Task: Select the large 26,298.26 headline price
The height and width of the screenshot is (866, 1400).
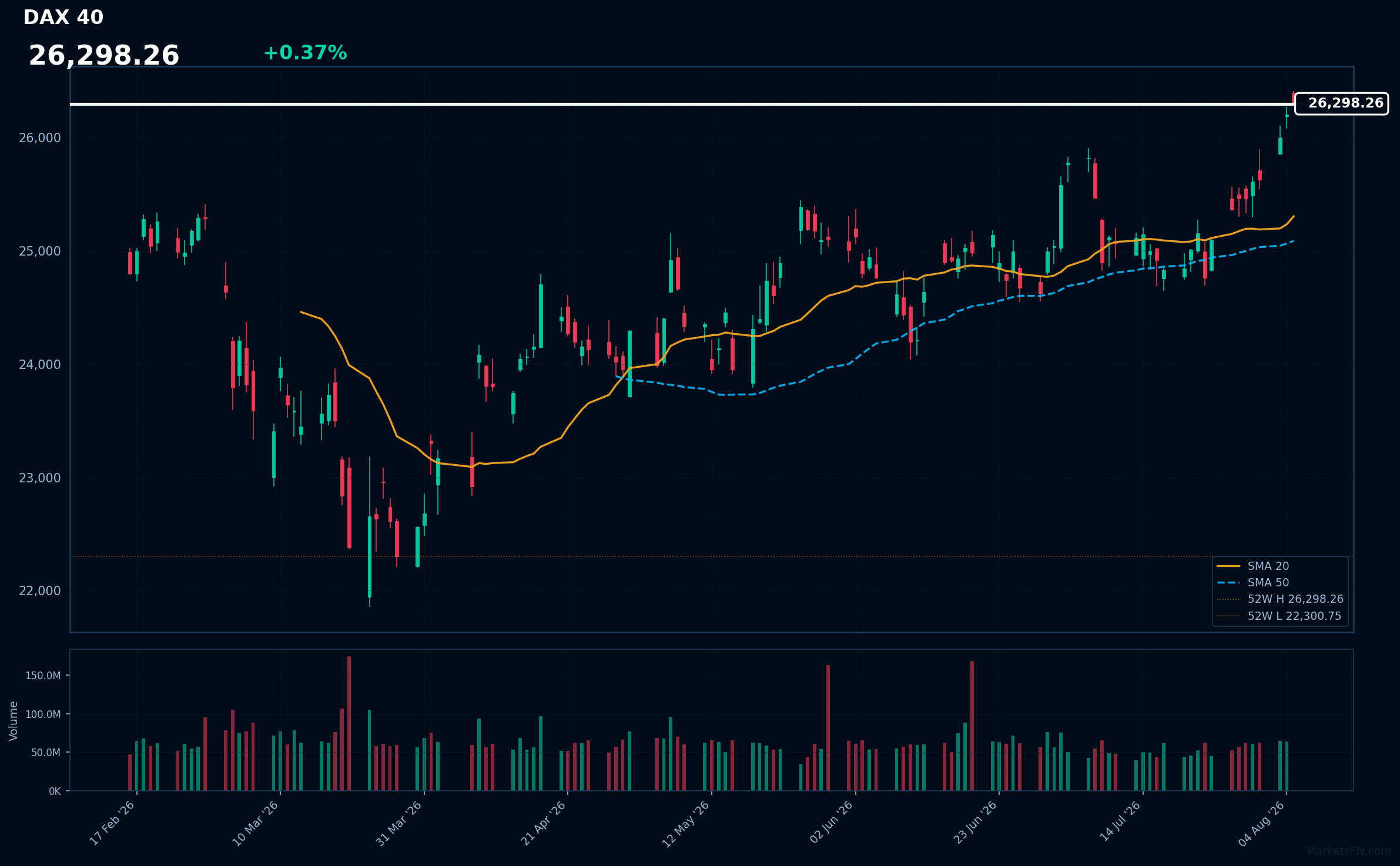Action: click(104, 56)
